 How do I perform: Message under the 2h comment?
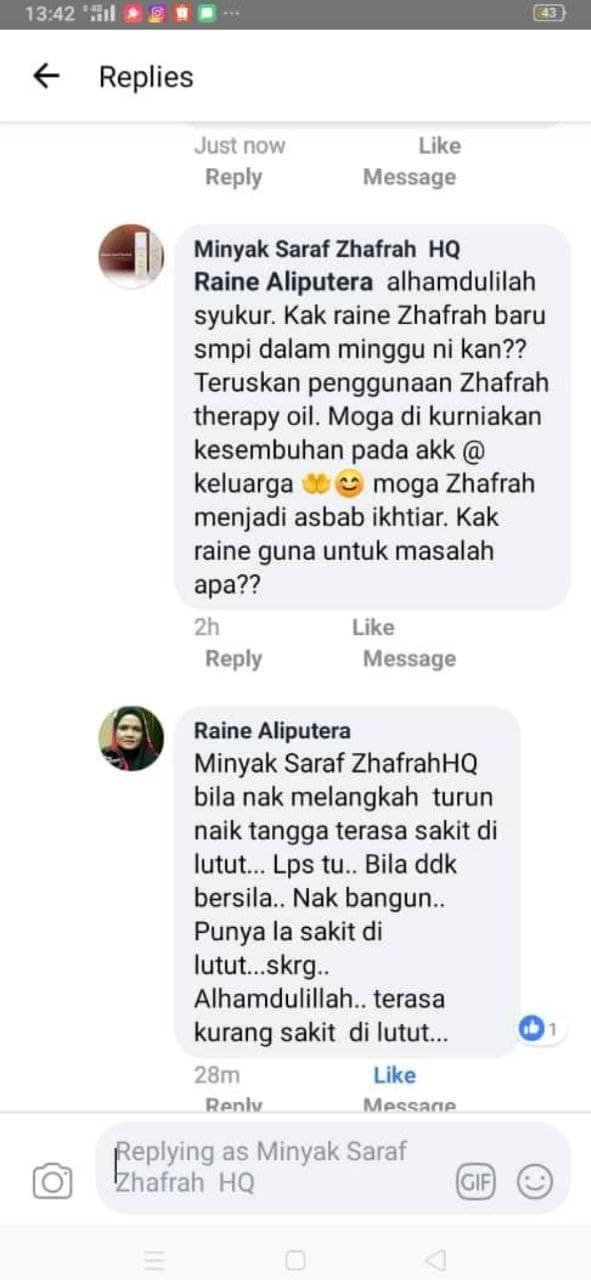click(x=409, y=659)
